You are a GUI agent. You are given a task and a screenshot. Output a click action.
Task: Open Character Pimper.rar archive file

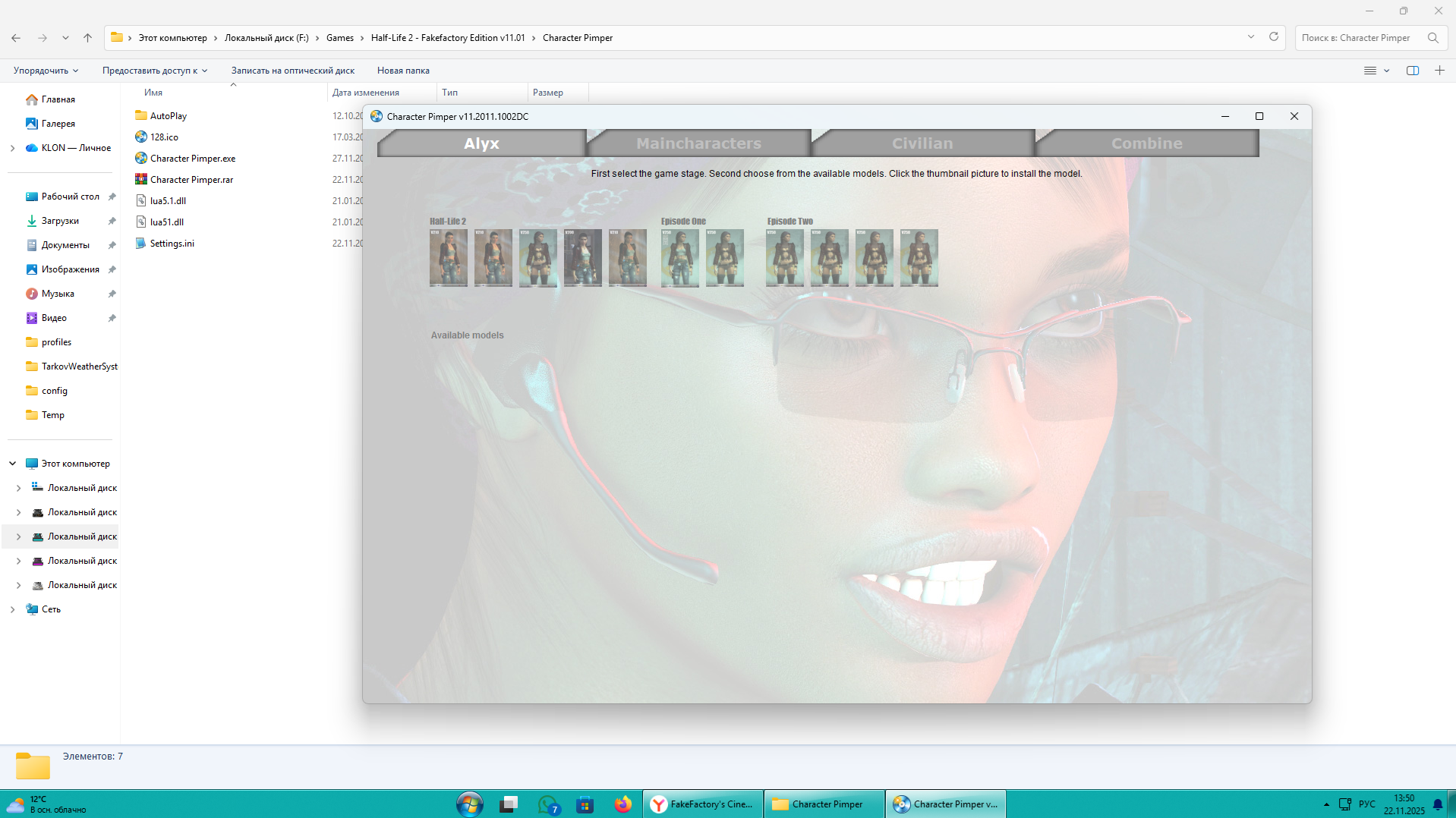coord(191,180)
